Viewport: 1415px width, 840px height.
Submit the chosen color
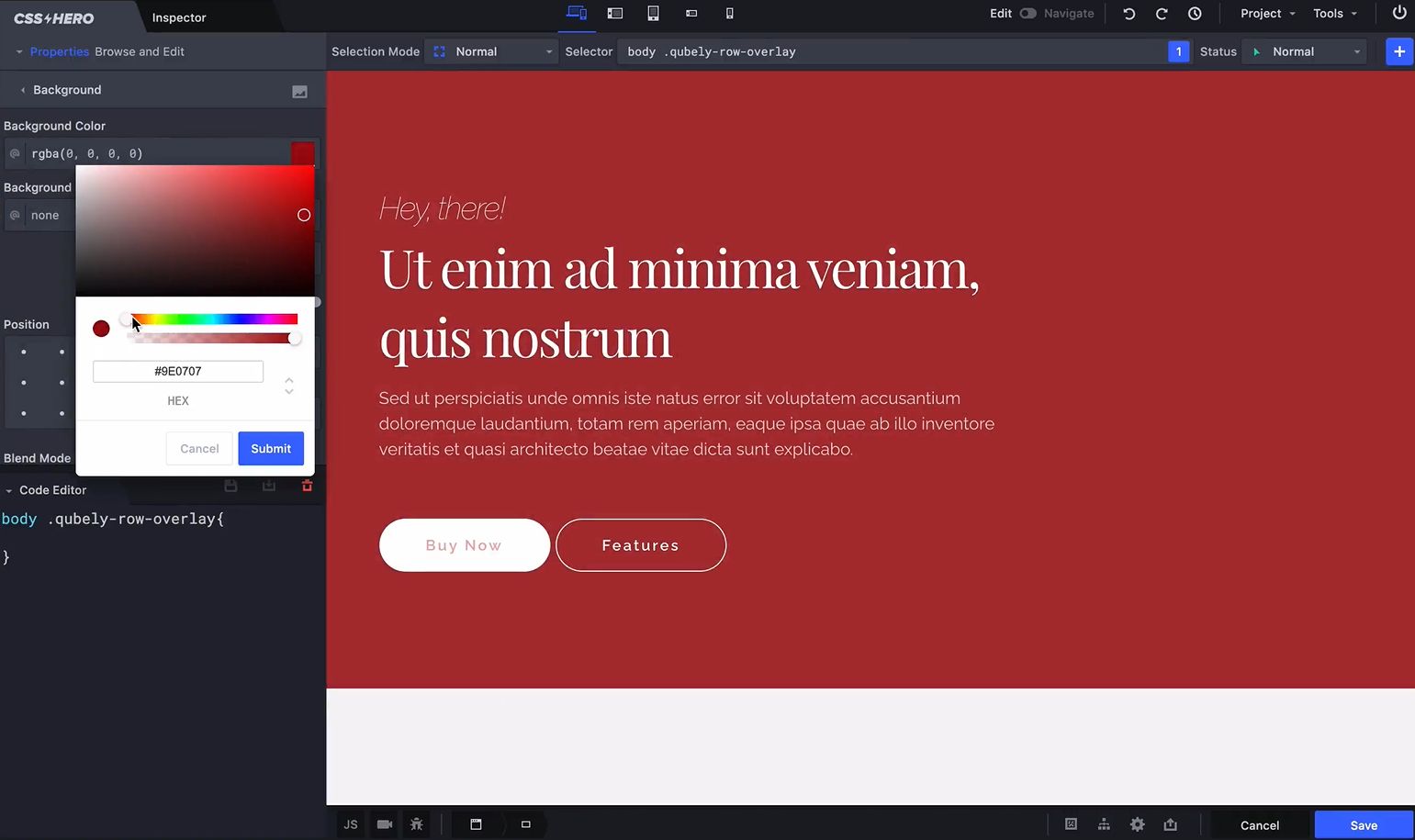pos(270,448)
